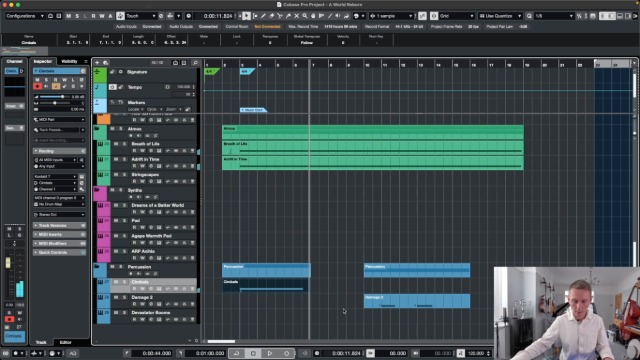Select the Split scissors tool

point(280,16)
